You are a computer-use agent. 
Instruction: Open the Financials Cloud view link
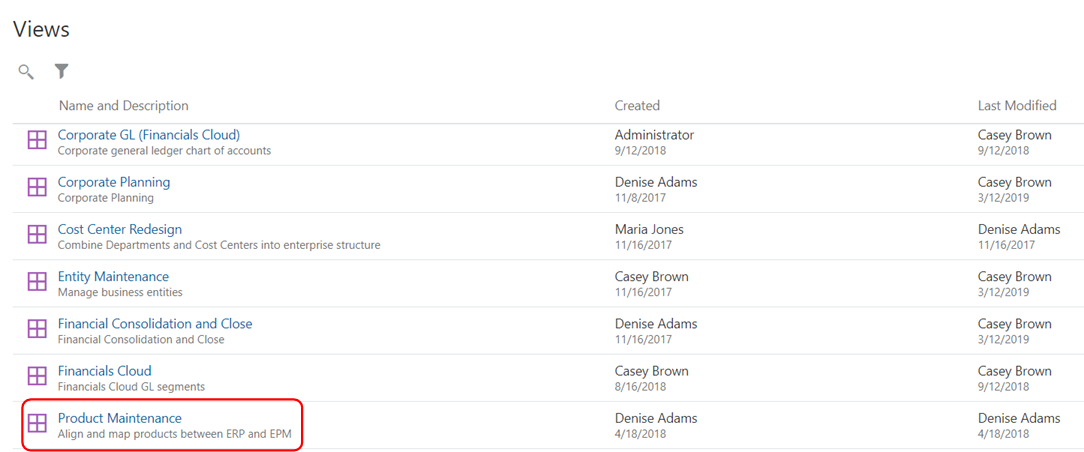104,371
